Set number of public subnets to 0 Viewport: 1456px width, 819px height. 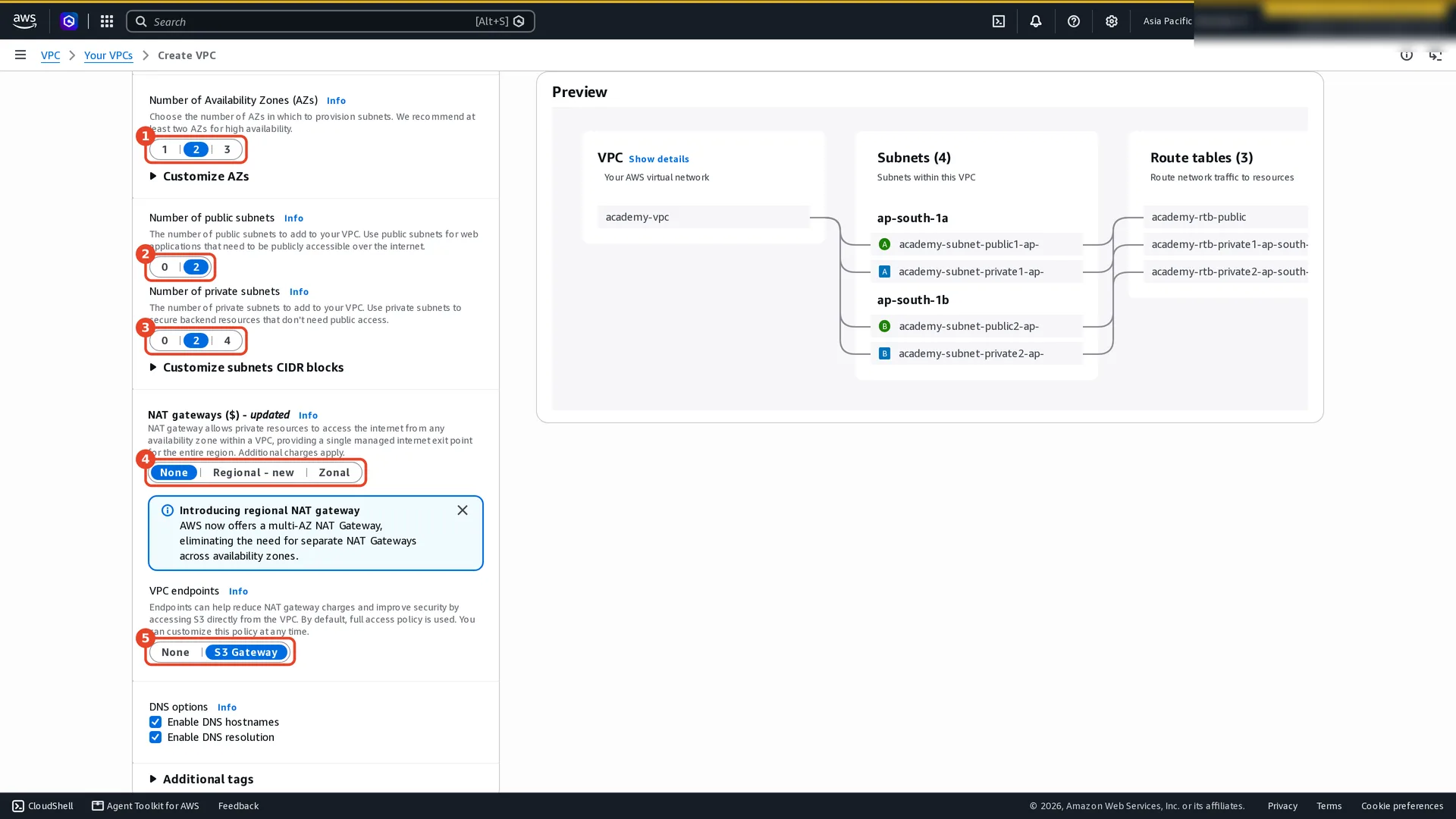pyautogui.click(x=165, y=267)
